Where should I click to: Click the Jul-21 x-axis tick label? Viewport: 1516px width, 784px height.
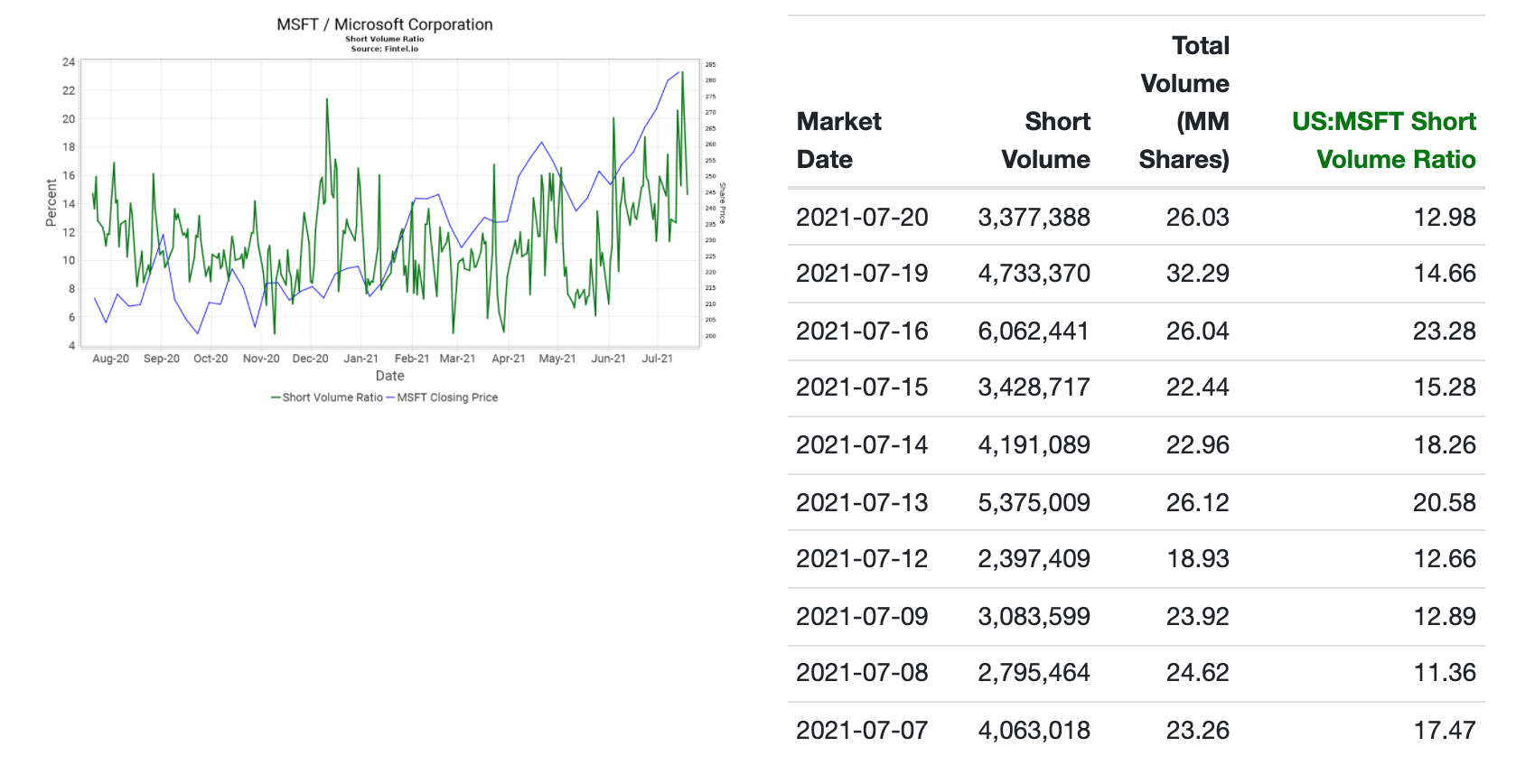[658, 359]
